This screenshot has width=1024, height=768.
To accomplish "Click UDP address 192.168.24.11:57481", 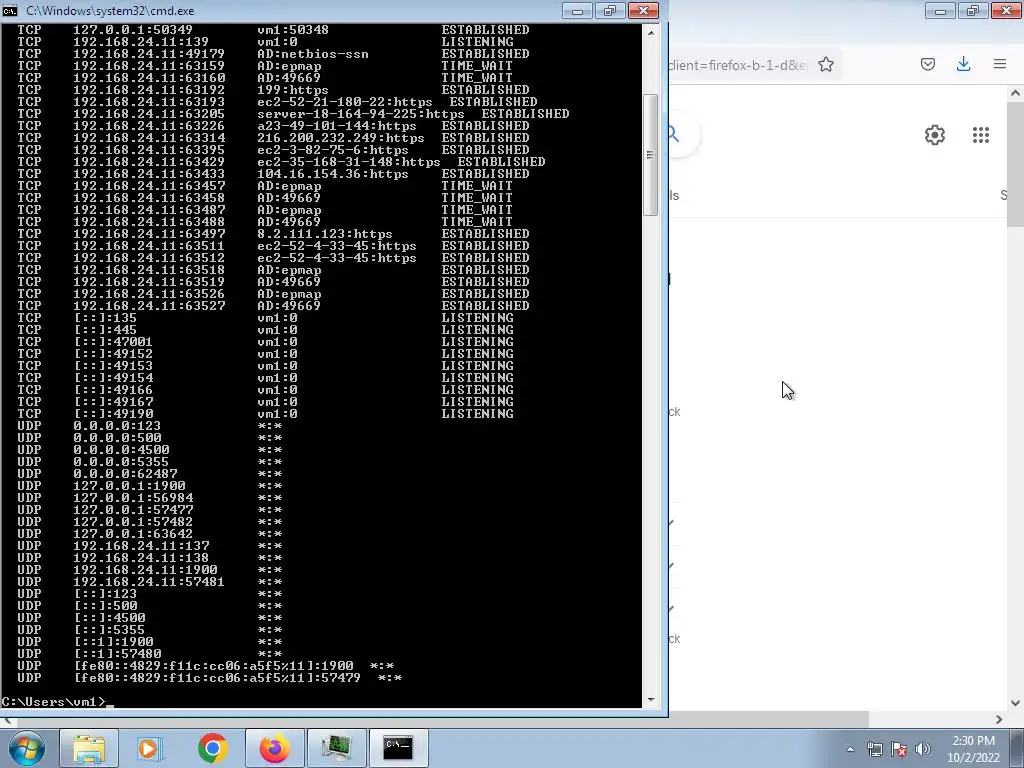I will 149,582.
